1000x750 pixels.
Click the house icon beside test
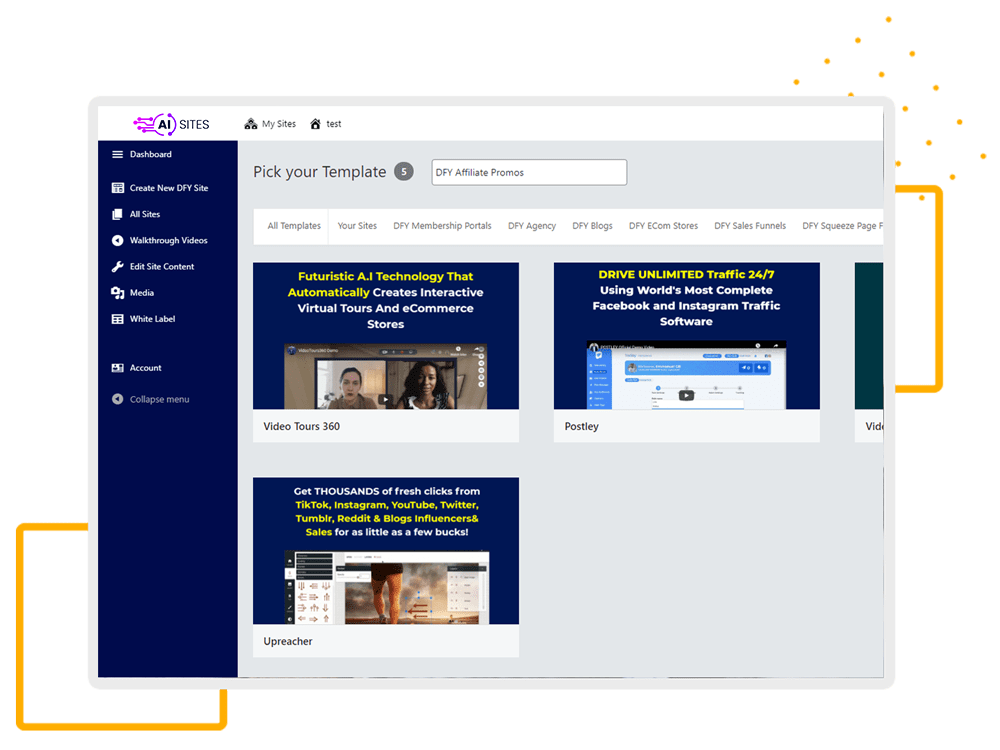click(315, 124)
